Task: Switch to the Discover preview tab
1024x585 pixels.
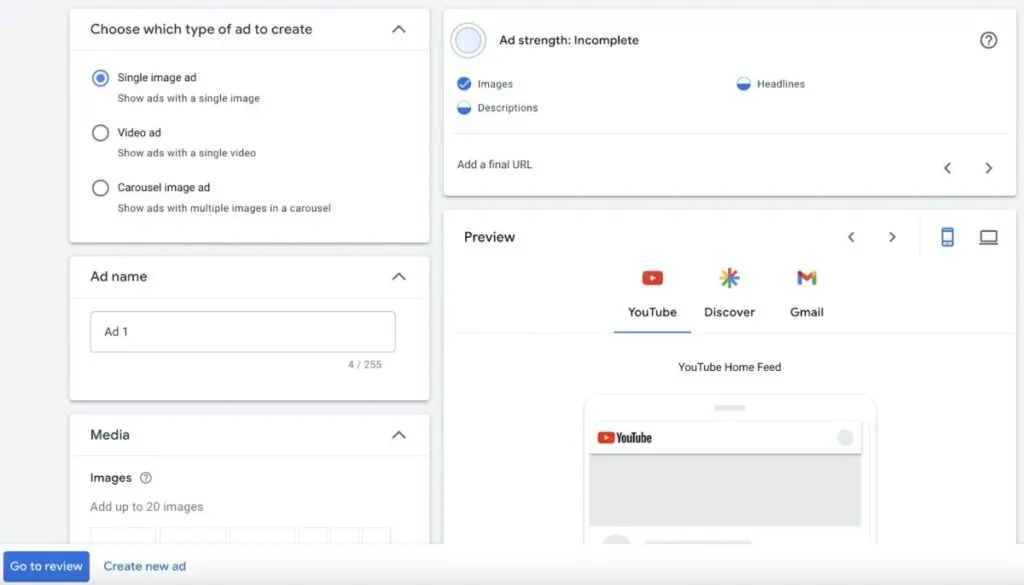Action: coord(729,293)
